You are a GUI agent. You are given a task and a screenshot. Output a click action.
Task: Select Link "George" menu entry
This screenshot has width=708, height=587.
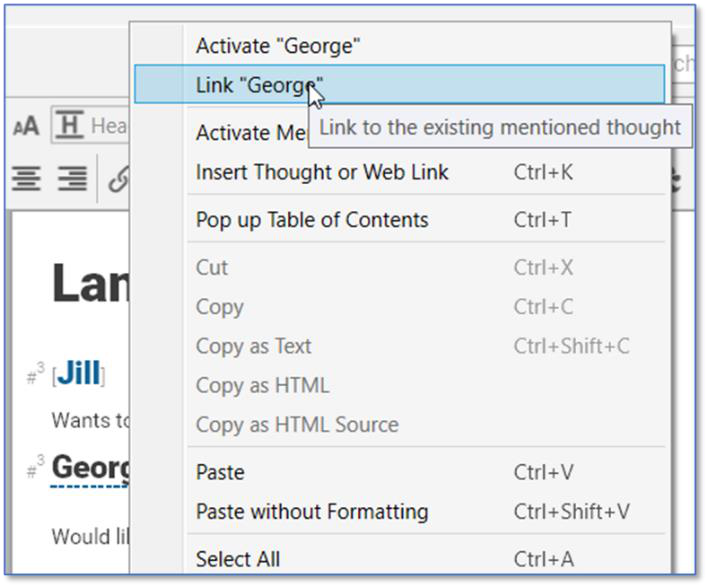(x=259, y=85)
